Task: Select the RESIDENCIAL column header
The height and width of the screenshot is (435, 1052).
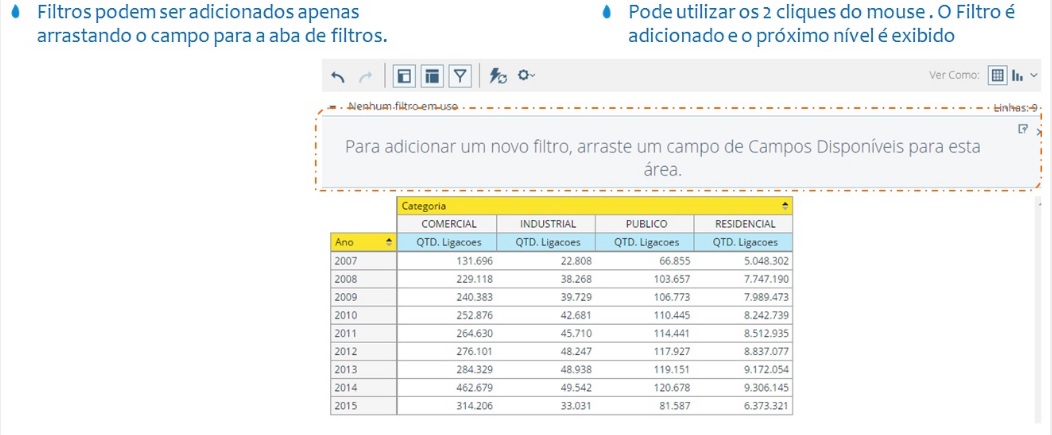Action: click(743, 224)
